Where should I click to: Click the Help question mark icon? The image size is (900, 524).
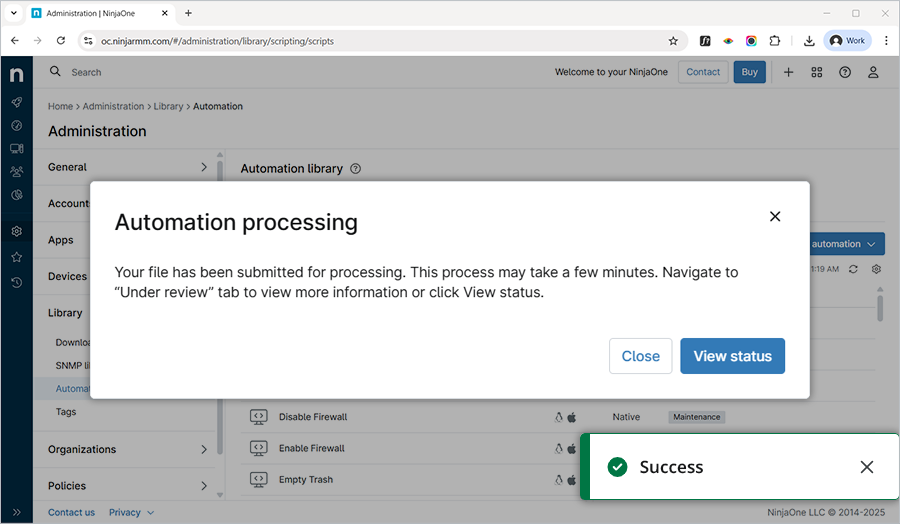(845, 72)
